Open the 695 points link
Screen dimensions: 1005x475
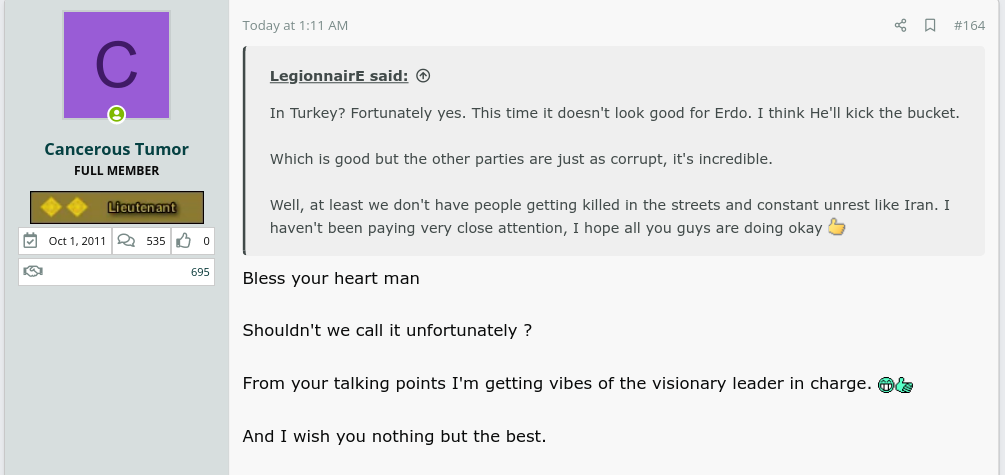[200, 272]
